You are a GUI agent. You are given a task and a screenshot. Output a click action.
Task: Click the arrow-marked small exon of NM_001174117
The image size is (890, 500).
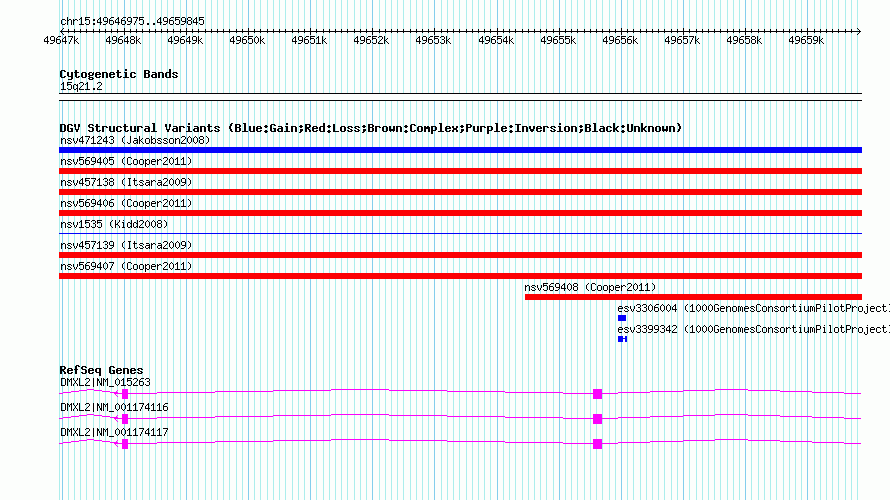[x=125, y=444]
